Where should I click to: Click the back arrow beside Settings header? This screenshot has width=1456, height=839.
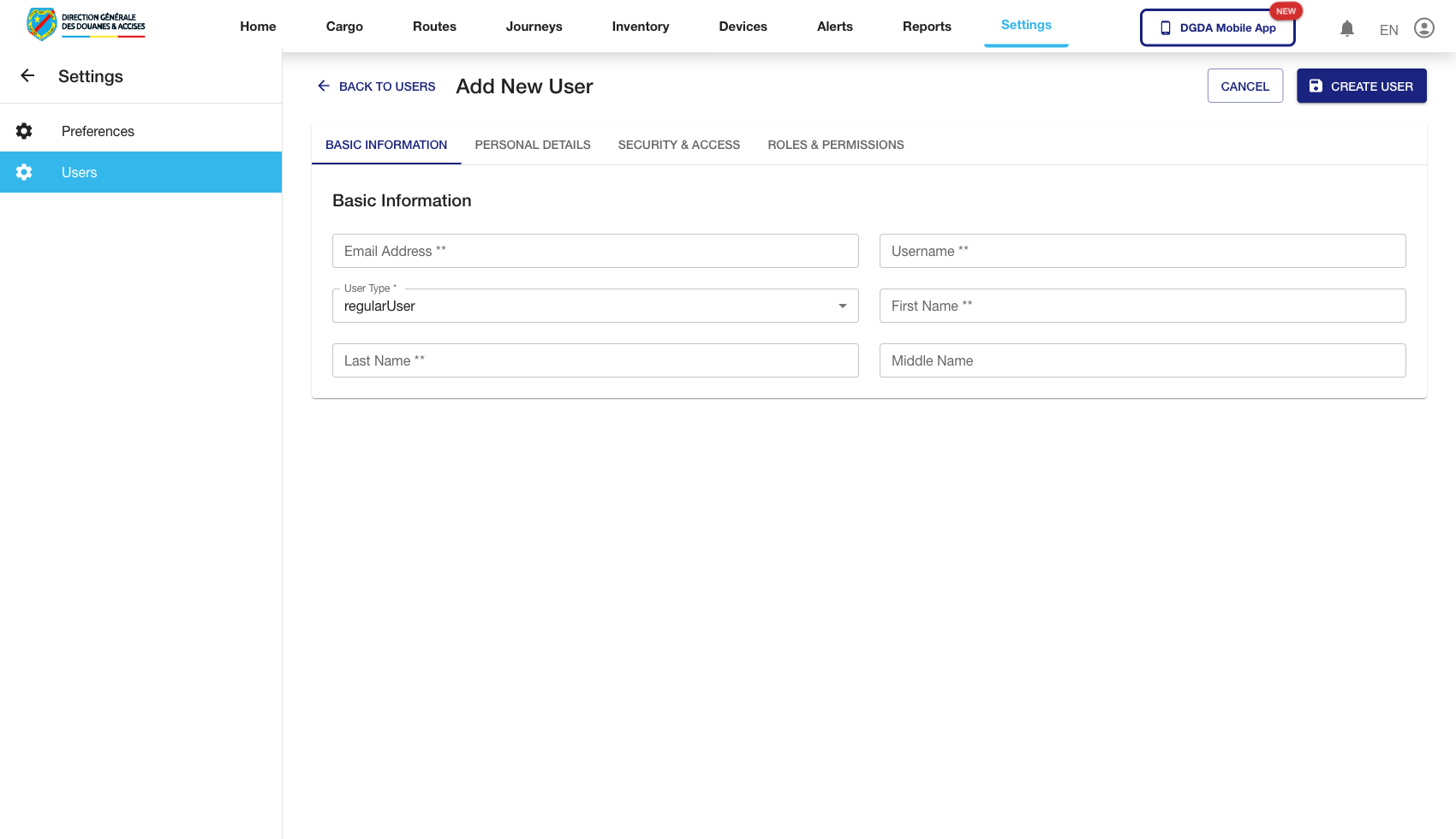[27, 75]
